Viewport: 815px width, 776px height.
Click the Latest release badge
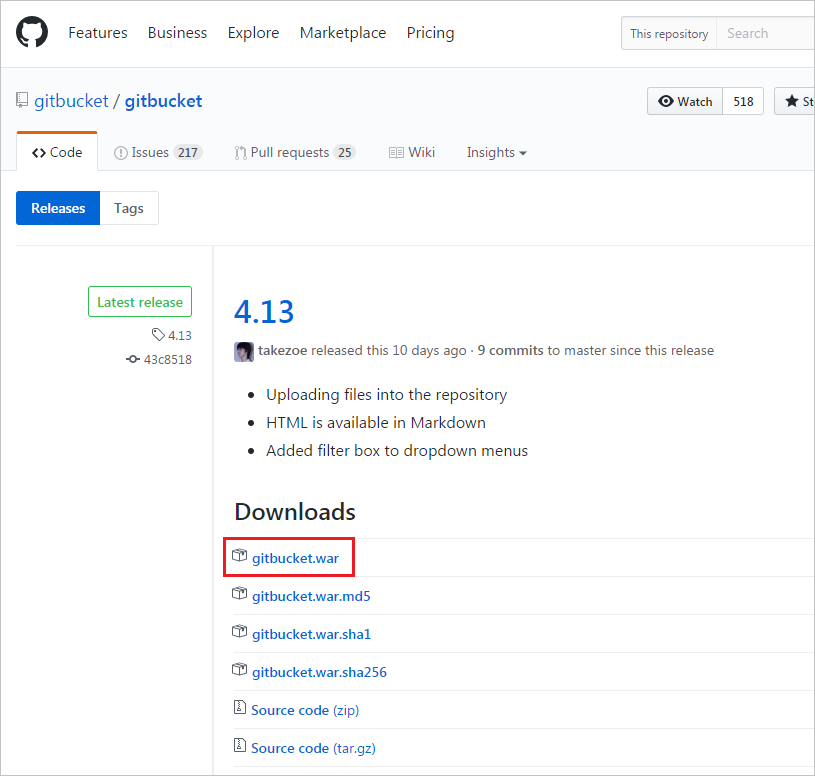(x=140, y=301)
